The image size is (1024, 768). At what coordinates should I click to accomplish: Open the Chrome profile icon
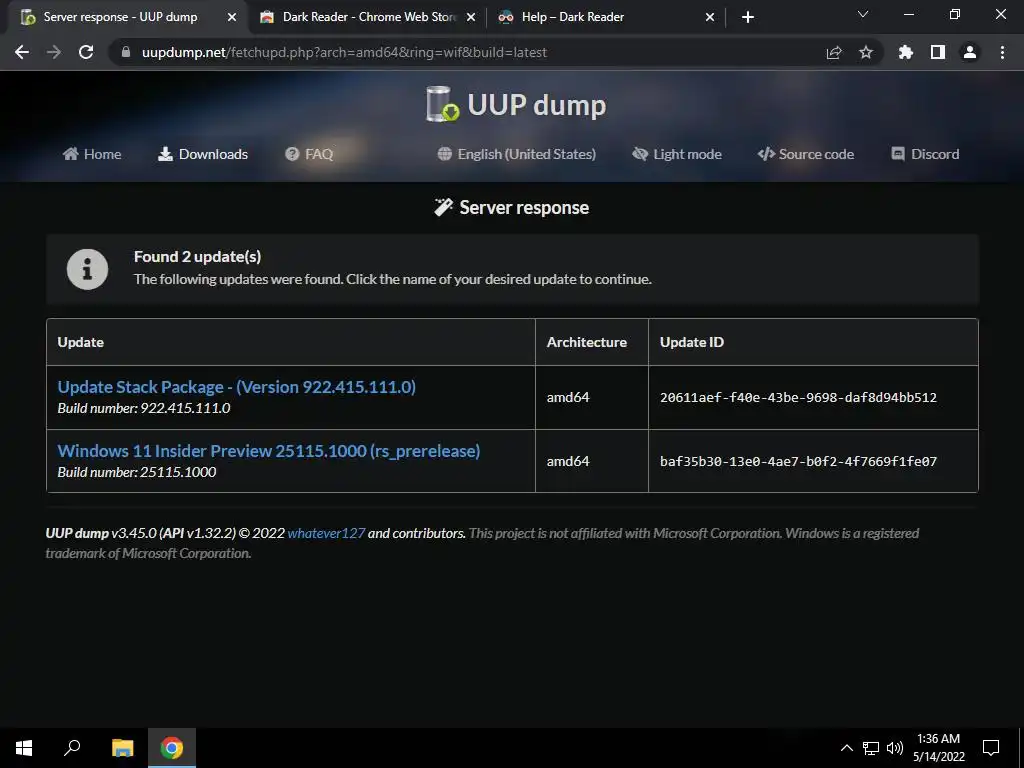tap(970, 52)
